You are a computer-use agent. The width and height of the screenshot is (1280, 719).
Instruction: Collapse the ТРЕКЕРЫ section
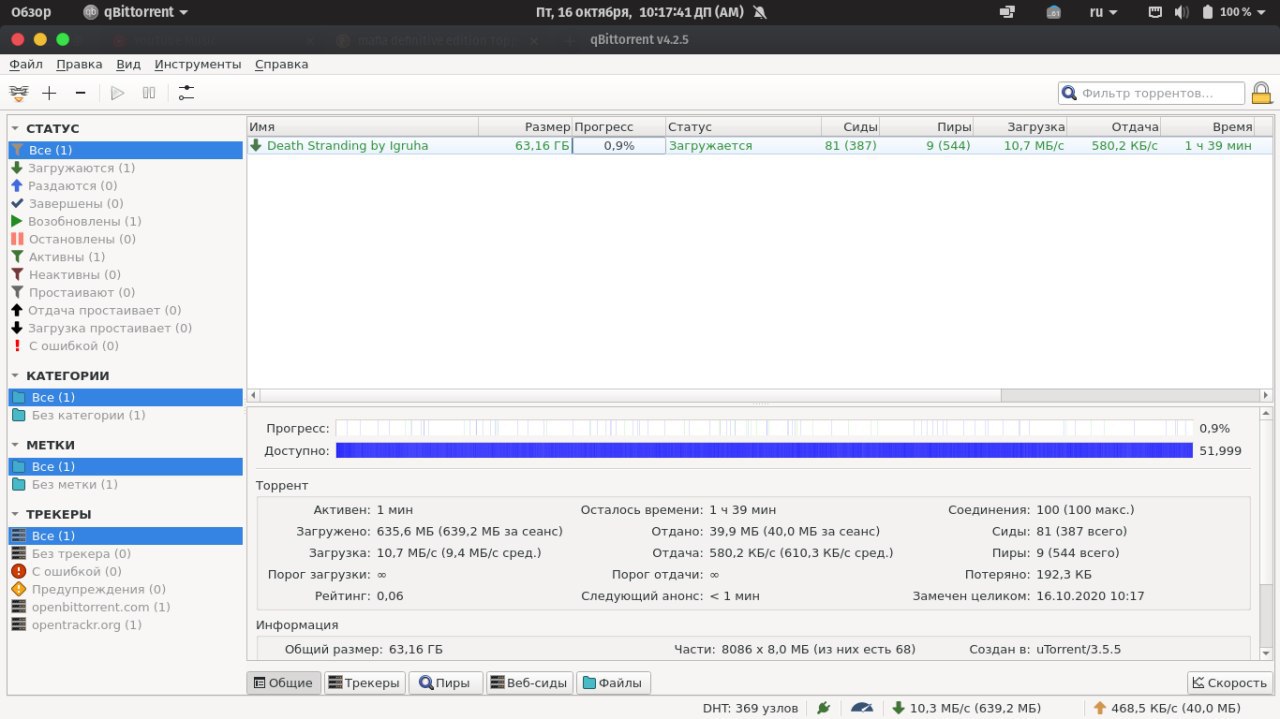(16, 514)
